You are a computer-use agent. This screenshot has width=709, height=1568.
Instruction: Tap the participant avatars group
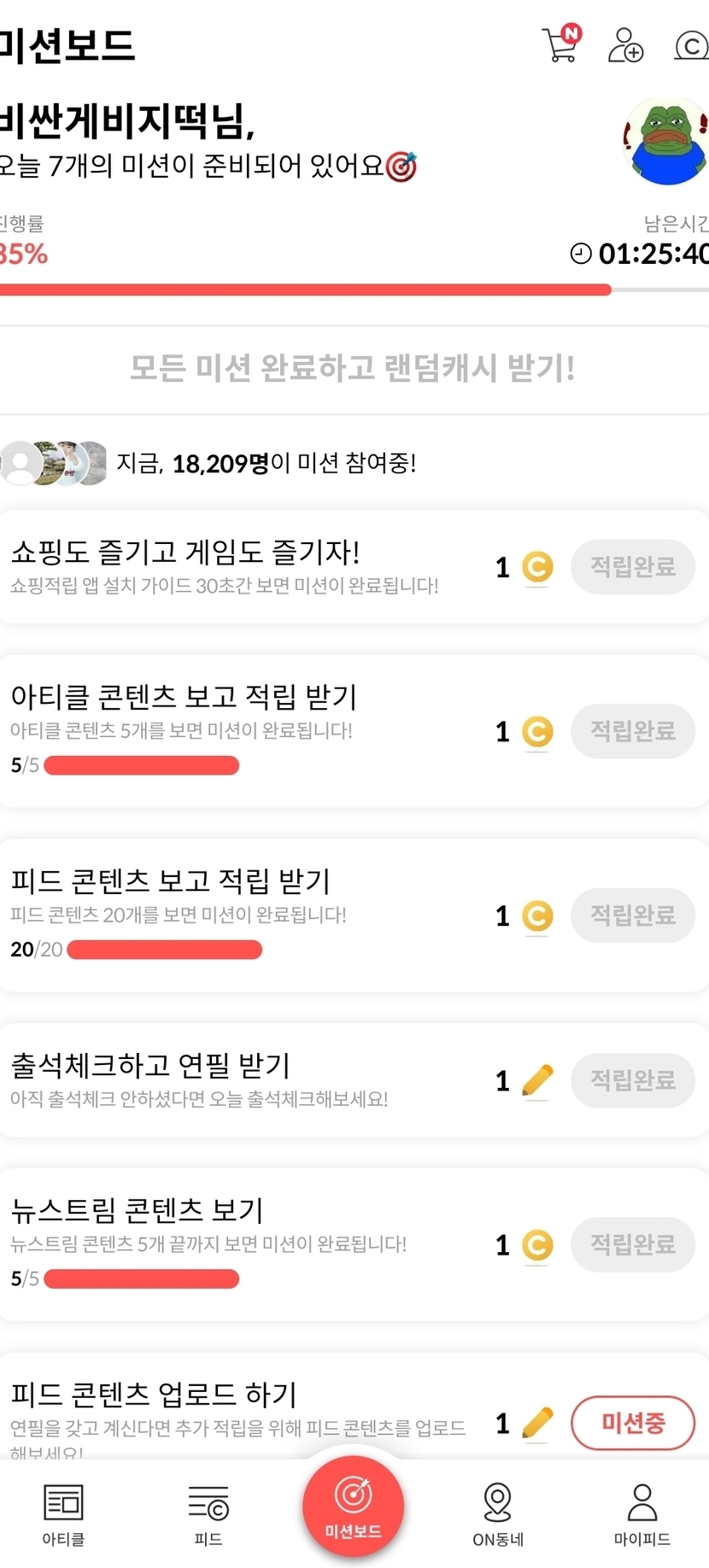(x=55, y=463)
